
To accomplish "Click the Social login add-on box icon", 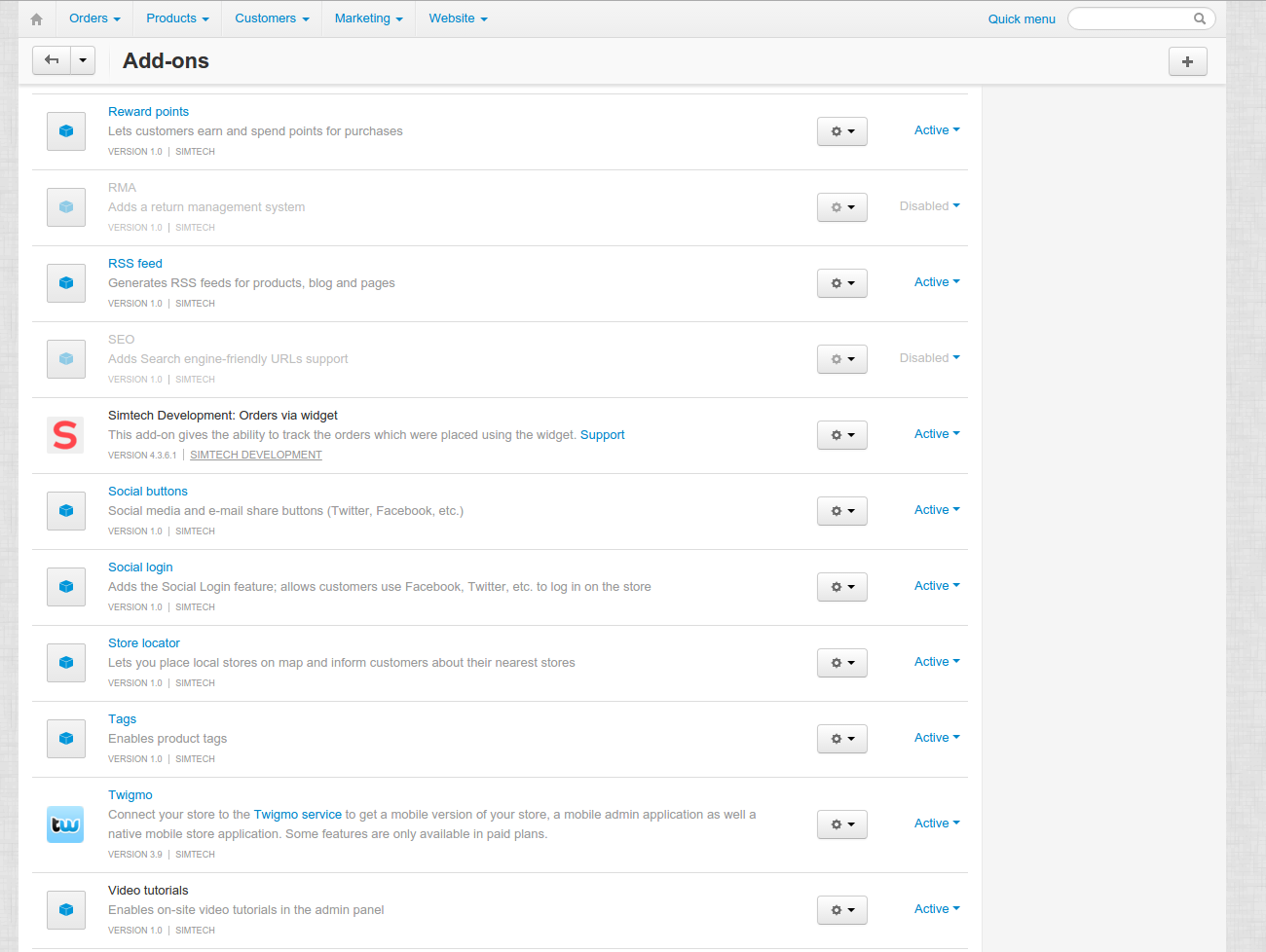I will click(66, 587).
